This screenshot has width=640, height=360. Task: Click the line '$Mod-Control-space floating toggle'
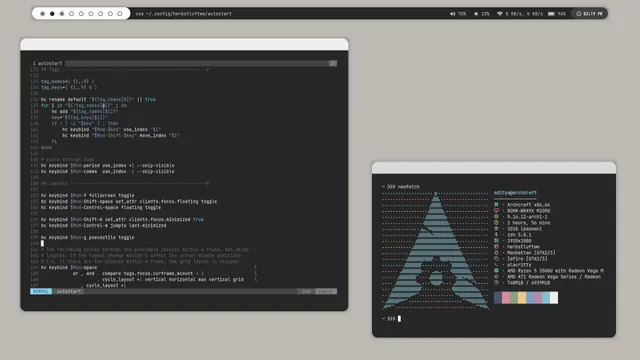click(101, 207)
